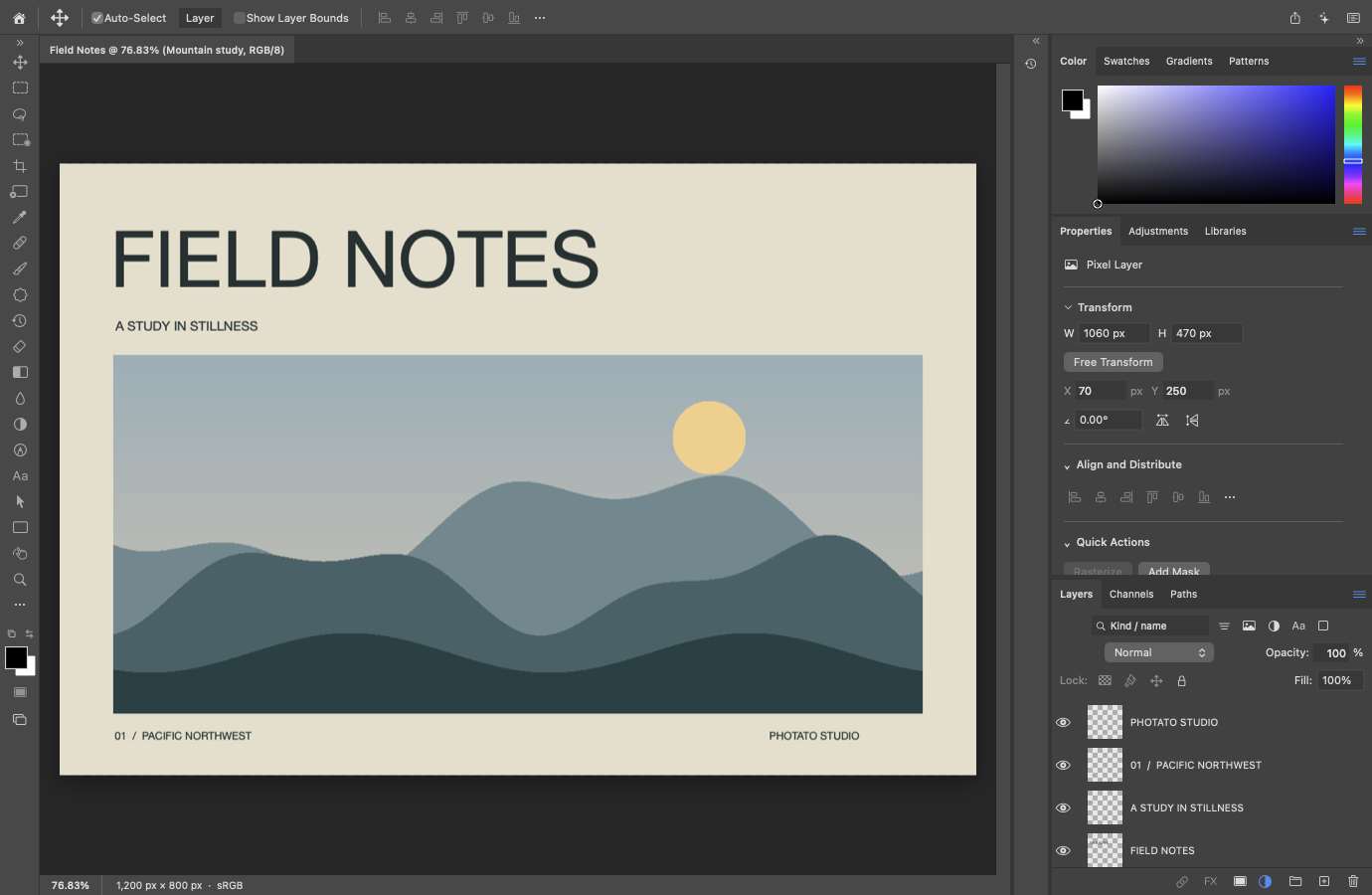The image size is (1372, 895).
Task: Click the layer Opacity field
Action: [x=1330, y=653]
